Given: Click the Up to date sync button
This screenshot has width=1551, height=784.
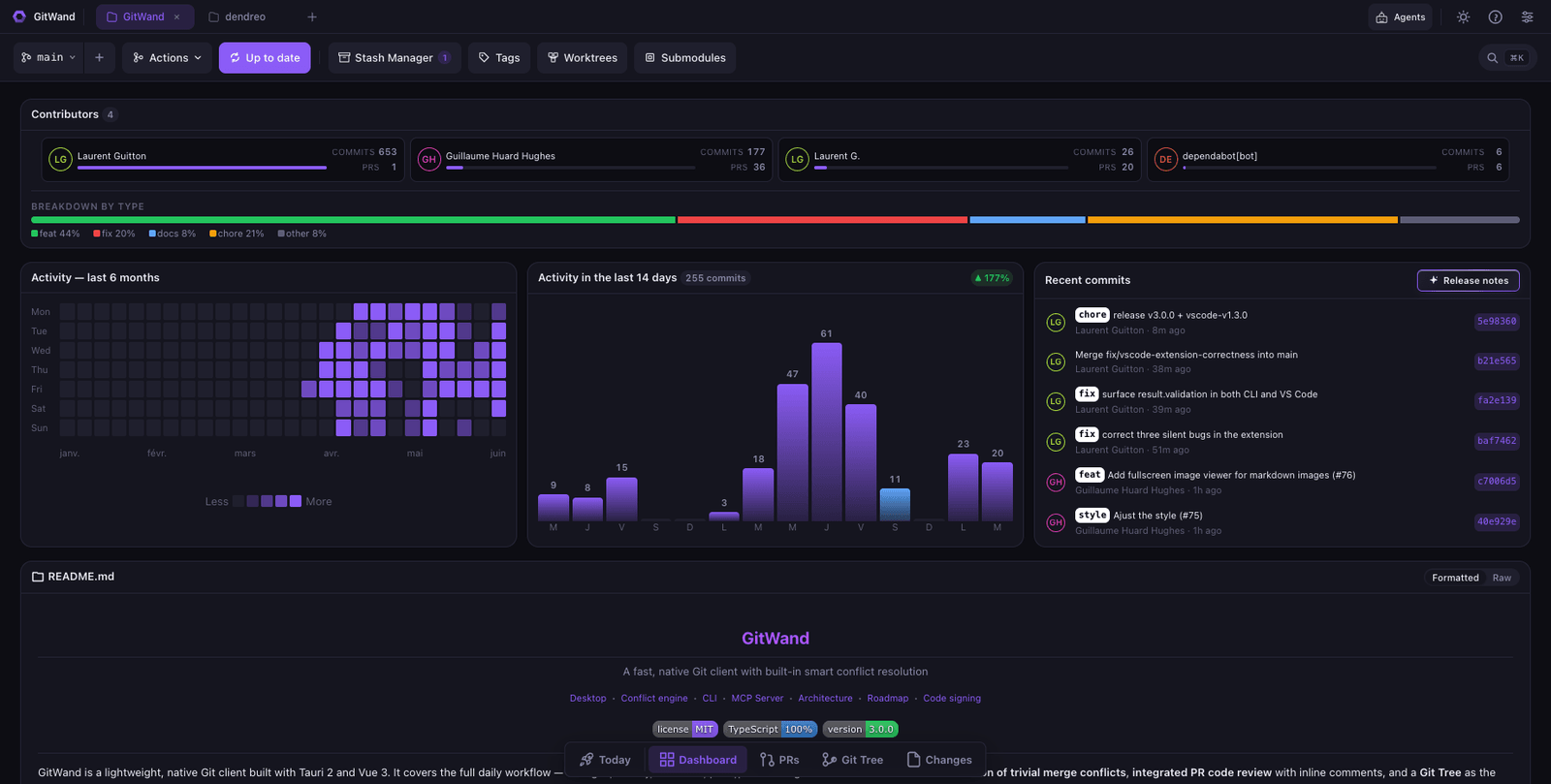Looking at the screenshot, I should tap(265, 57).
